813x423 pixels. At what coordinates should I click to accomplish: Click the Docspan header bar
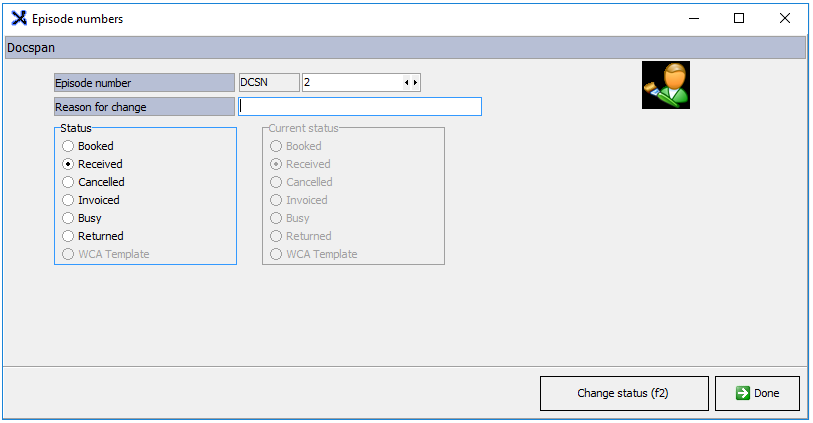[405, 47]
